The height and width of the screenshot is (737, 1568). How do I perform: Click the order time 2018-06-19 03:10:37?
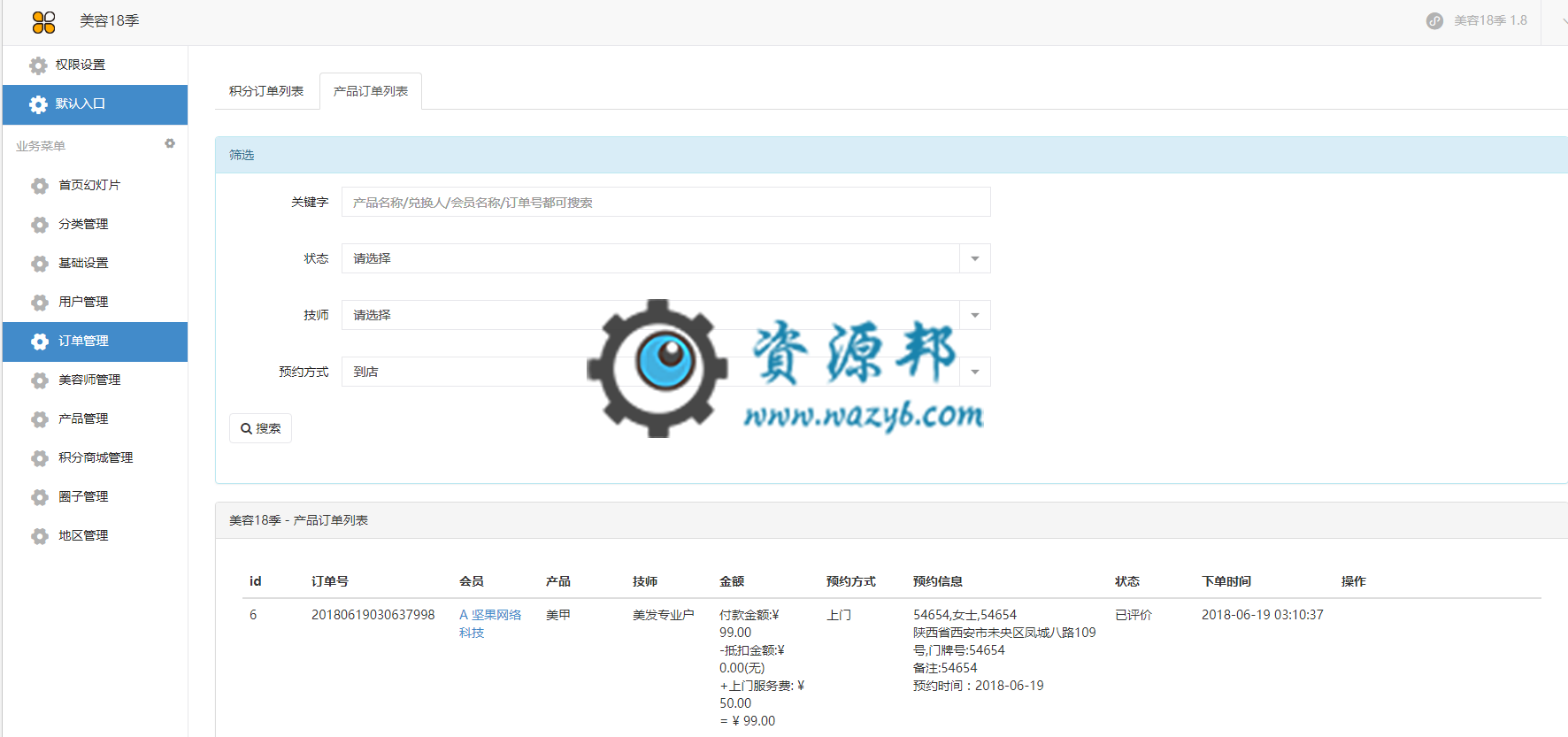click(x=1263, y=615)
